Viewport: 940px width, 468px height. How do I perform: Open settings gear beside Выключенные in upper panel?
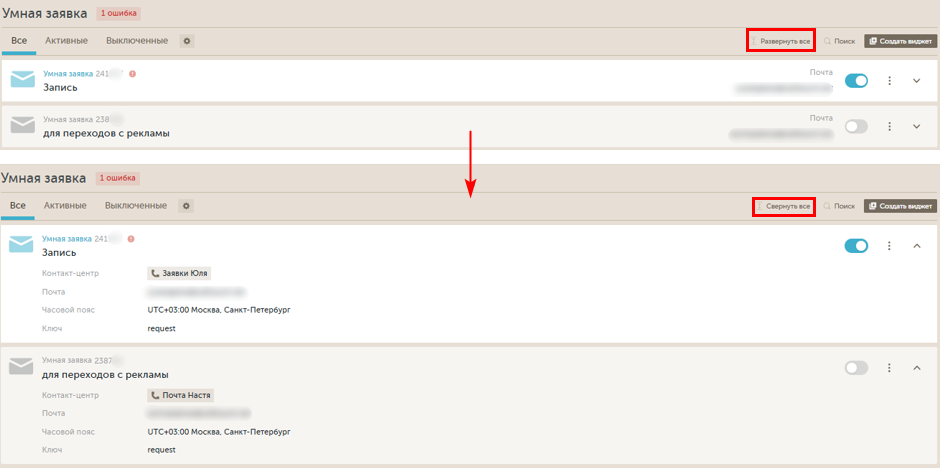[187, 41]
